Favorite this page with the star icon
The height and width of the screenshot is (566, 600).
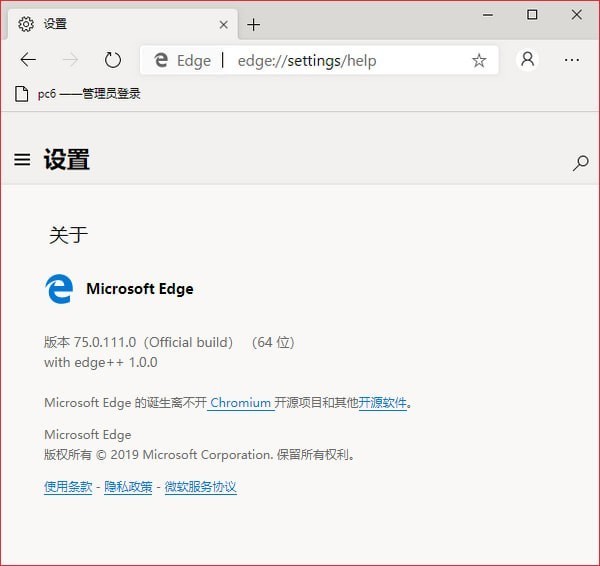point(479,60)
